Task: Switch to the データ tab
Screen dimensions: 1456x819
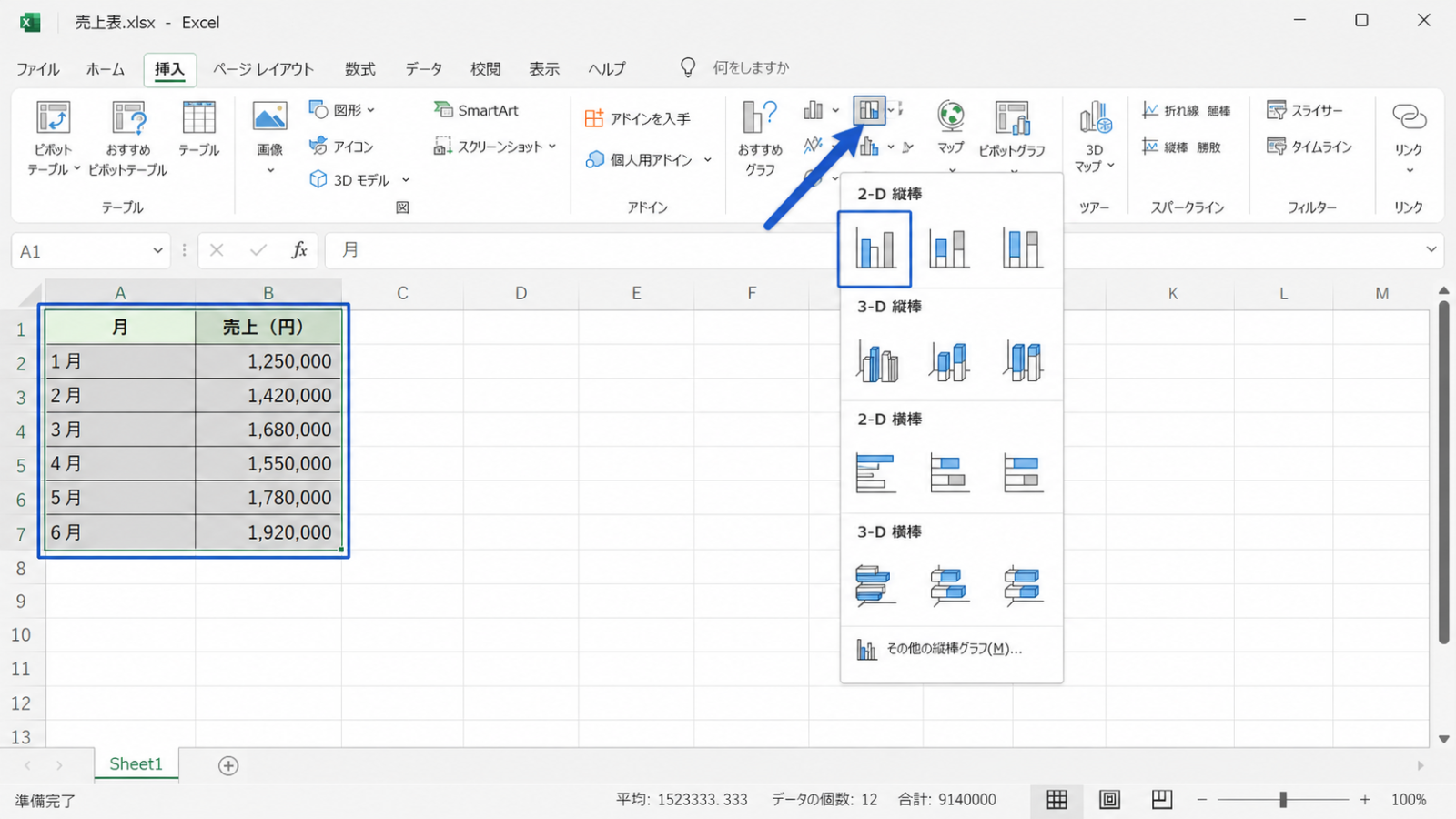Action: click(424, 69)
